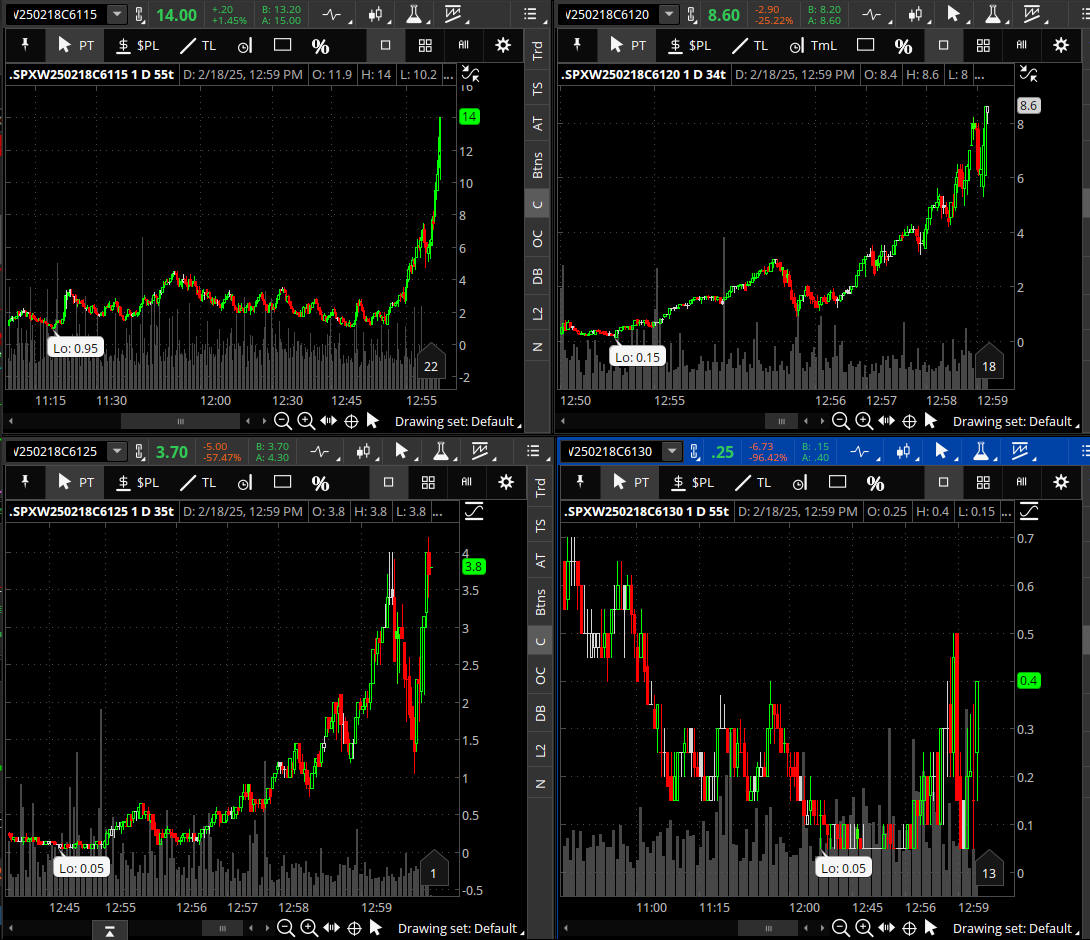This screenshot has width=1090, height=940.
Task: Expand the symbol dropdown next to V250218C6125
Action: coord(117,451)
